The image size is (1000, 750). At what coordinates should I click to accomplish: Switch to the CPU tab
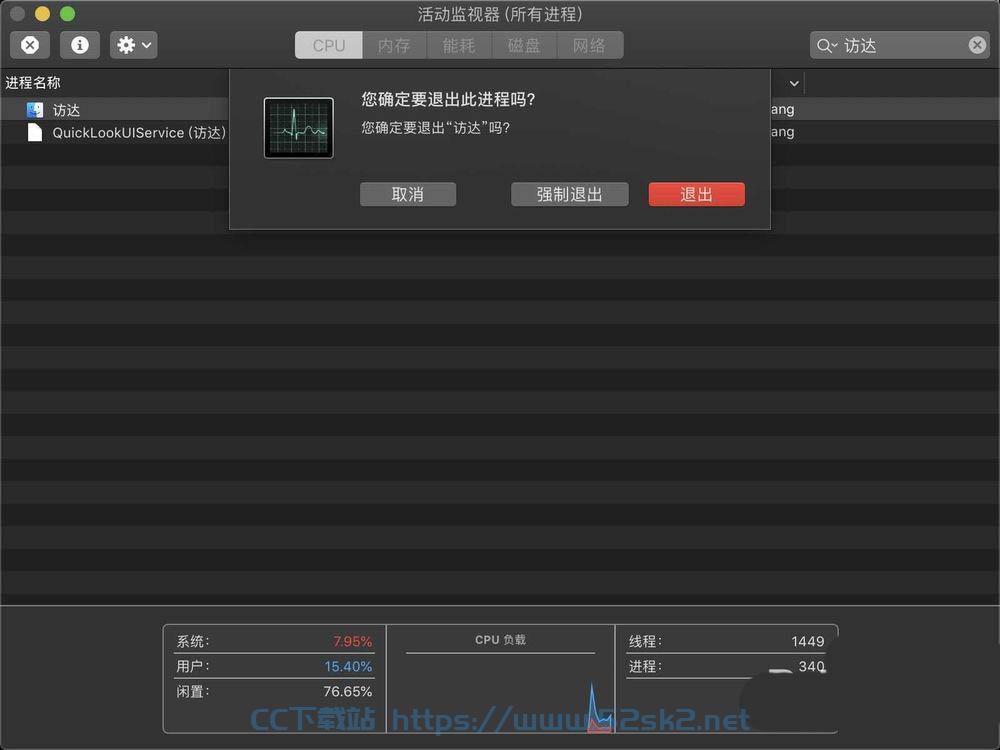coord(328,45)
